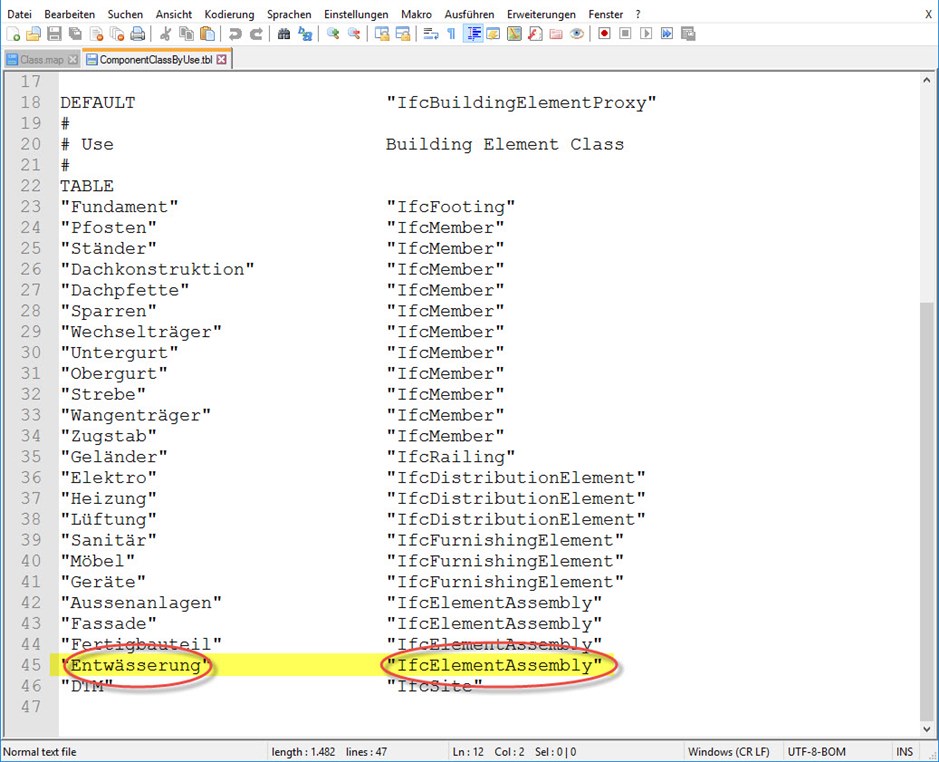This screenshot has height=762, width=939.
Task: Click the Close All documents icon
Action: tap(117, 34)
